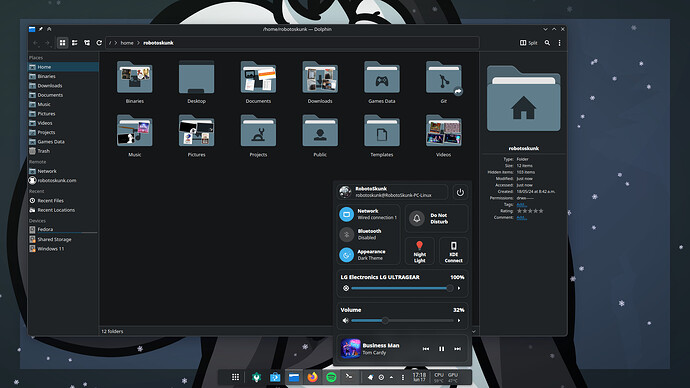Open Dolphin's three-dot hamburger menu
The height and width of the screenshot is (388, 690).
559,43
